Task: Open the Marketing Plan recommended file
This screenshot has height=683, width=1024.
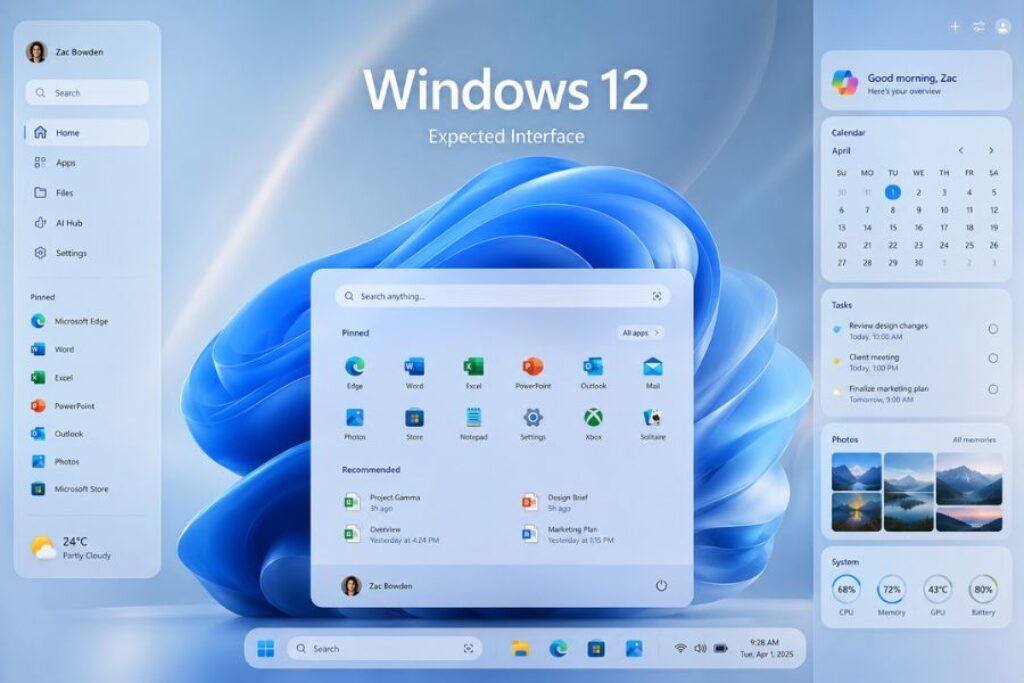Action: 568,534
